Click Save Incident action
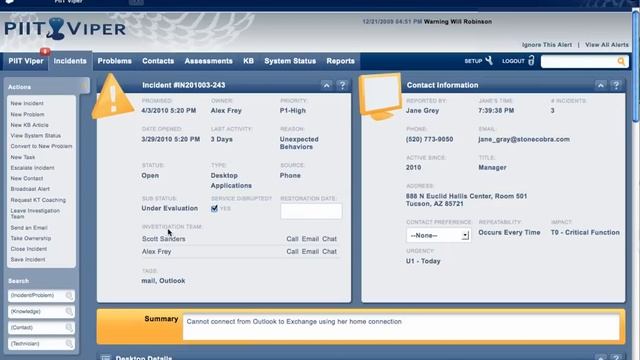This screenshot has height=360, width=640. pos(28,260)
